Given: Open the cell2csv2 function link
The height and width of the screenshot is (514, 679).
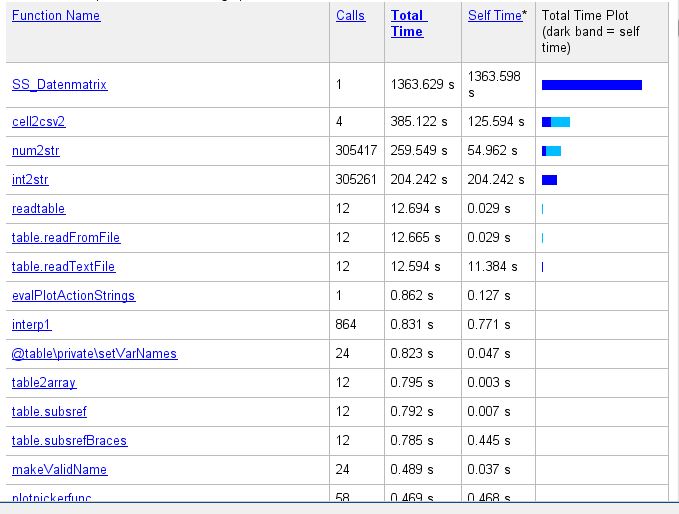Looking at the screenshot, I should pos(38,122).
